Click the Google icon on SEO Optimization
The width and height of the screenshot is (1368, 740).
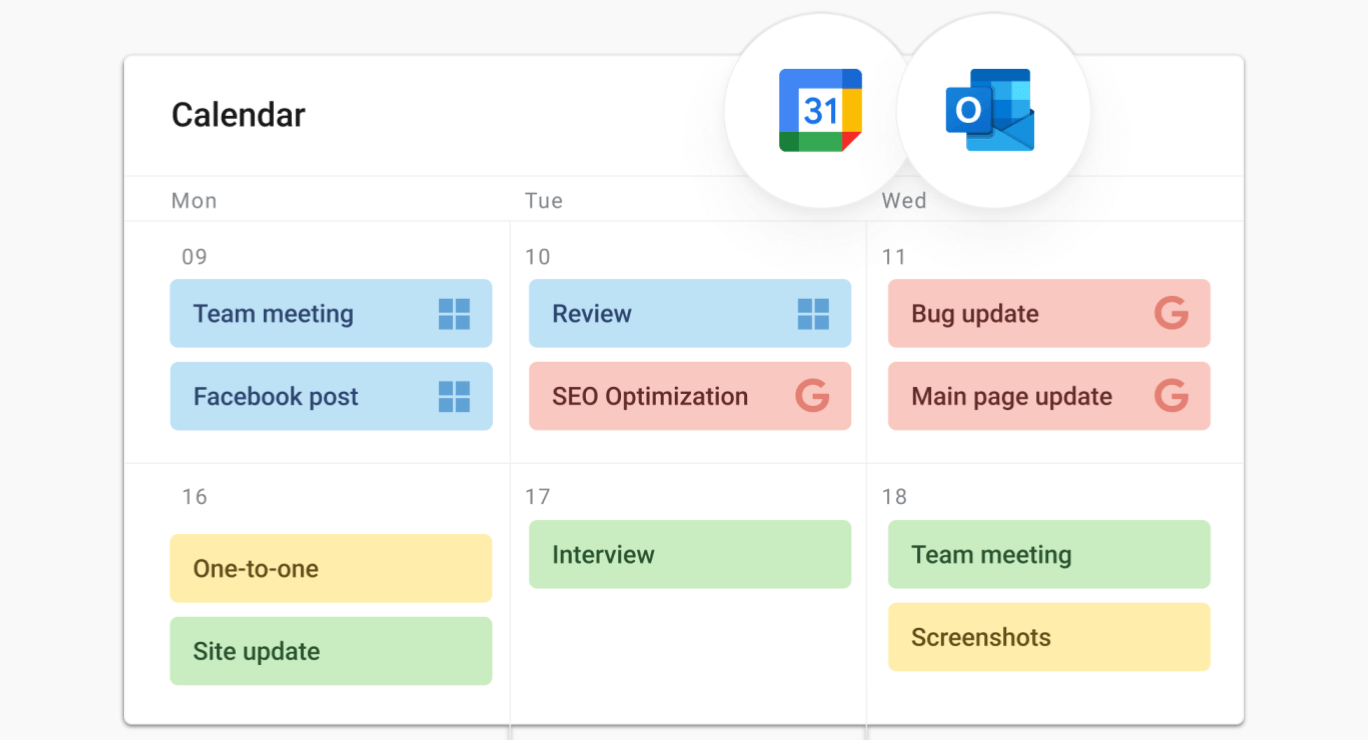pos(812,396)
